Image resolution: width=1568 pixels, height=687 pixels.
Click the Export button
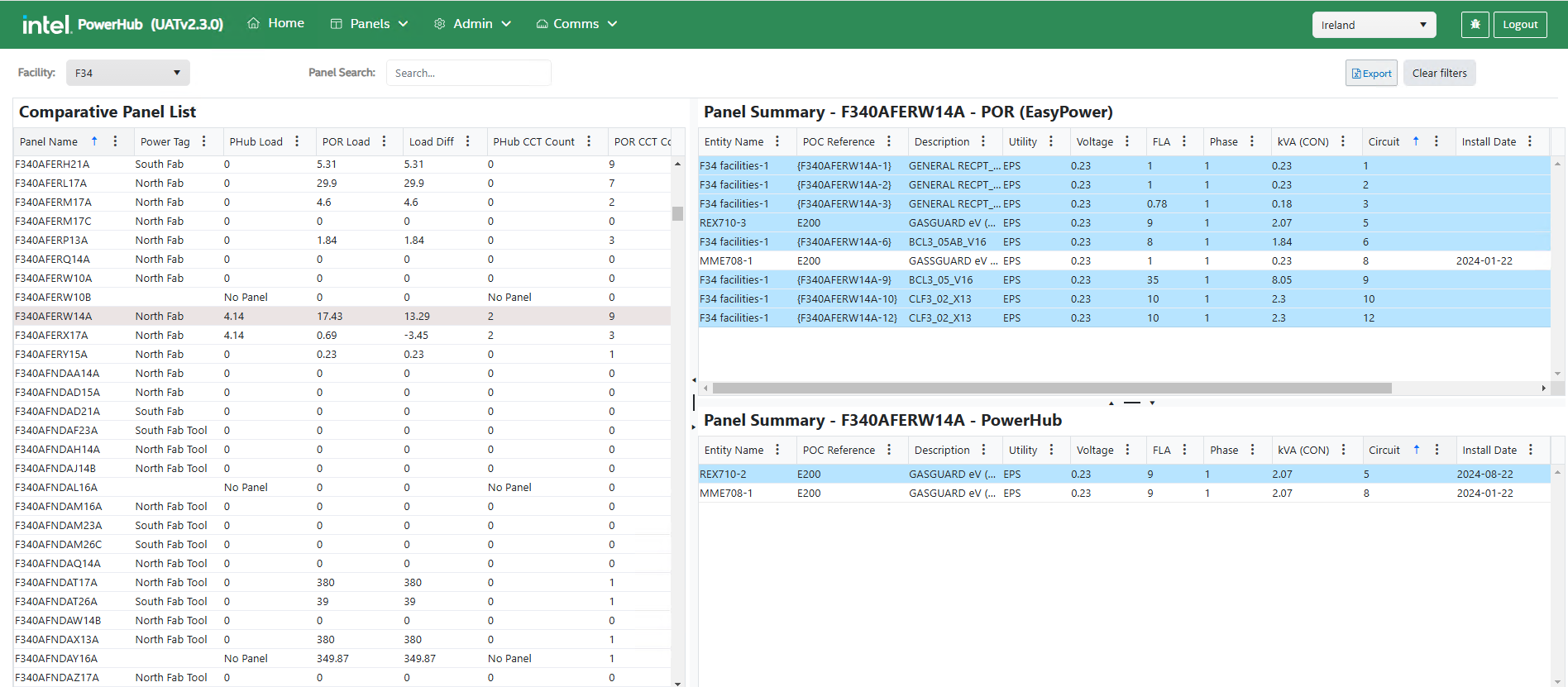pos(1371,73)
